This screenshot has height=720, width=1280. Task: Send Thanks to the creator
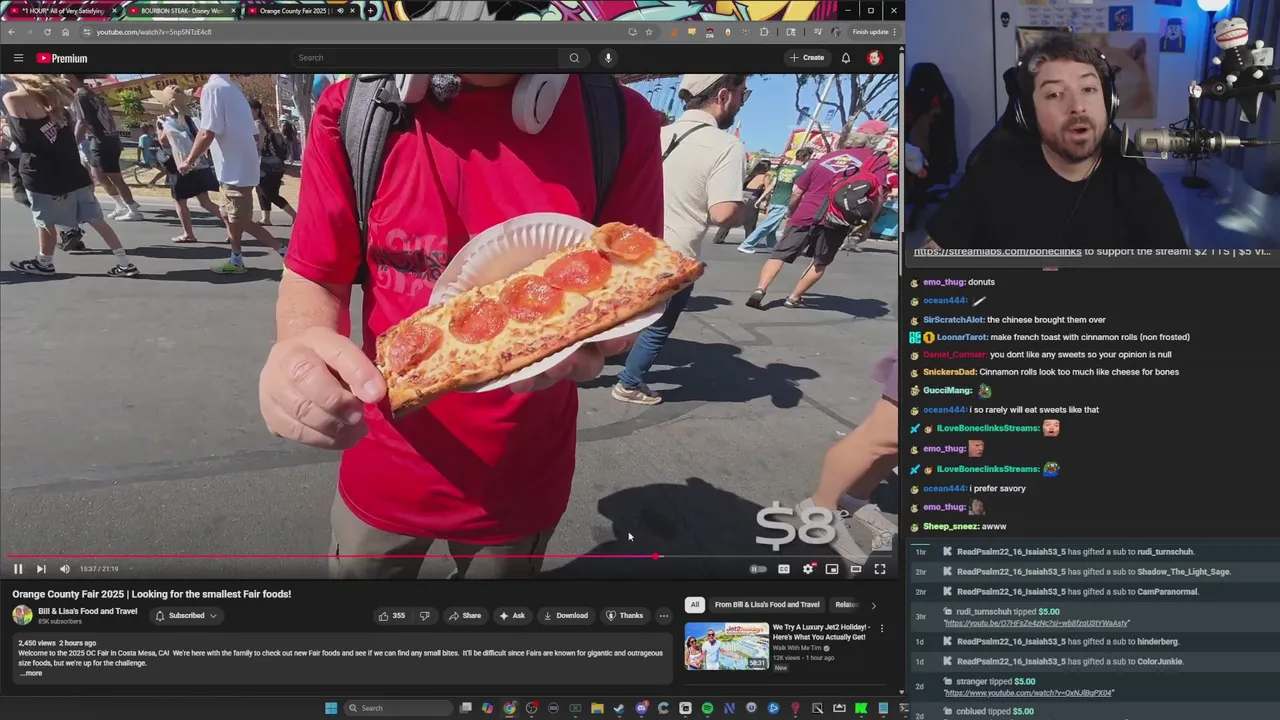point(625,616)
